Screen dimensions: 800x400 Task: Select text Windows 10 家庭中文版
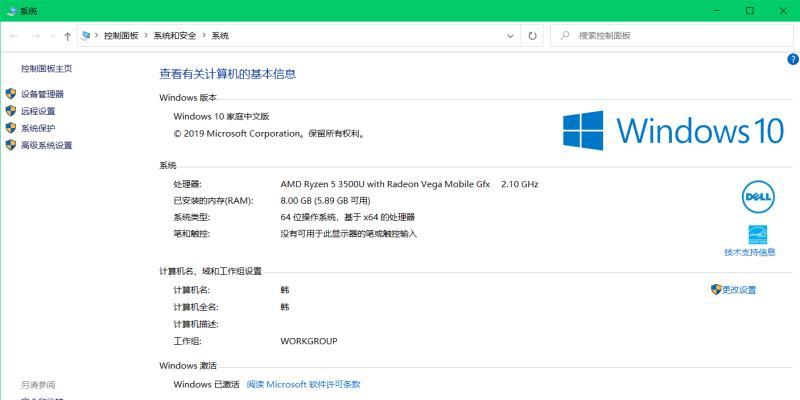[x=221, y=116]
